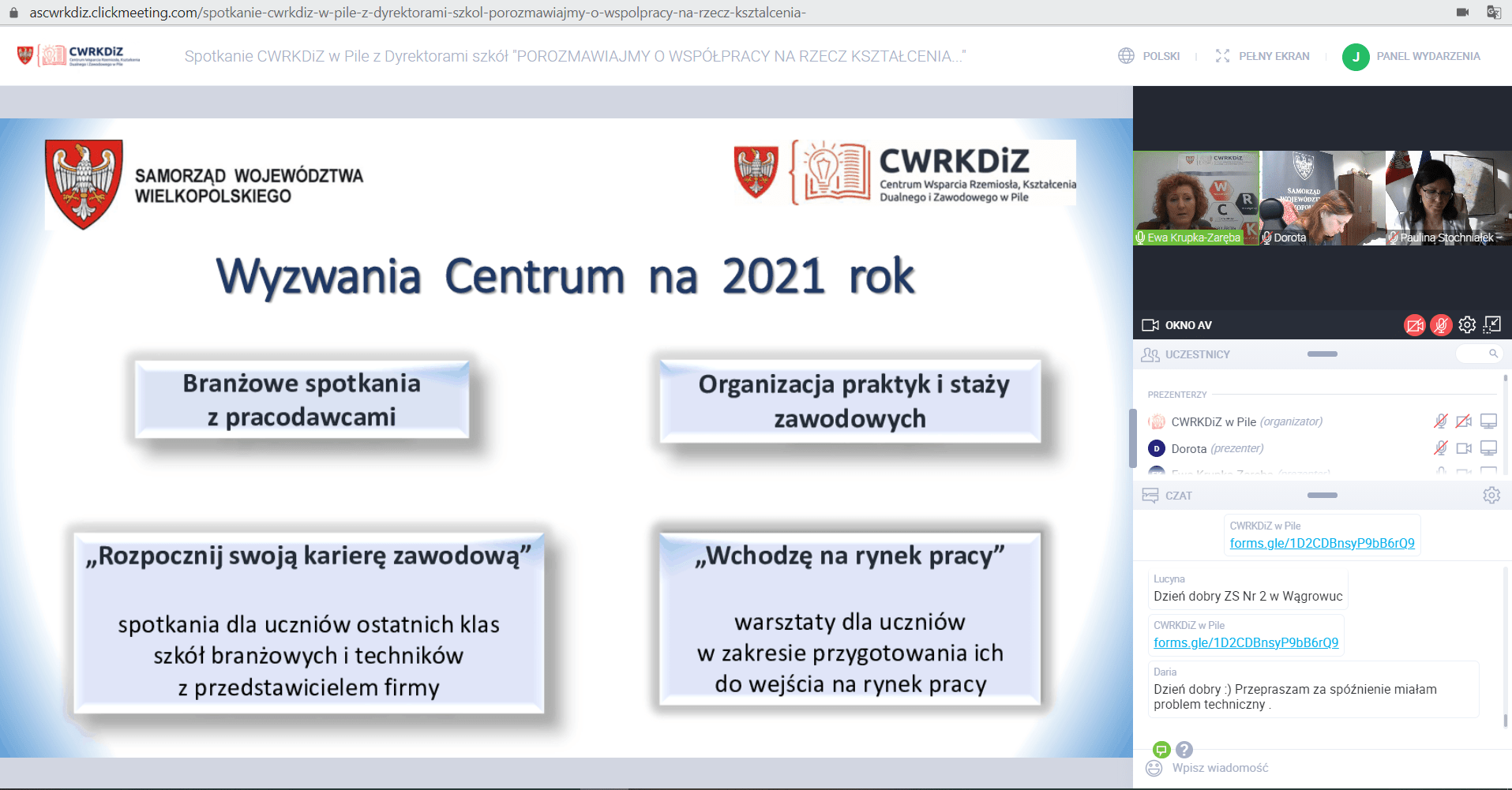Select green chat message mode icon
The image size is (1512, 790).
(1161, 750)
